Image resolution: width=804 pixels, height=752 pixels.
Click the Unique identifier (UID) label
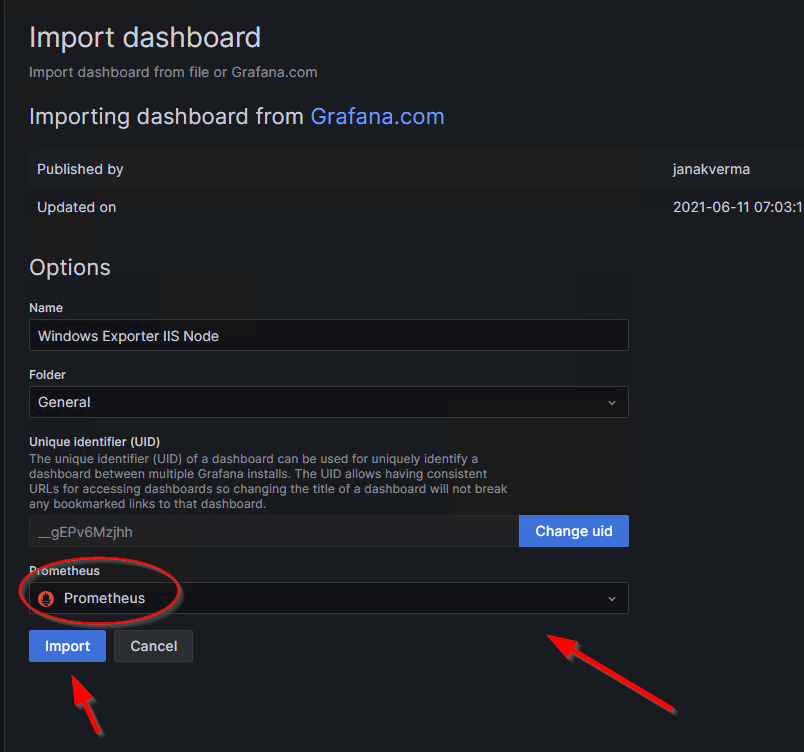click(95, 441)
